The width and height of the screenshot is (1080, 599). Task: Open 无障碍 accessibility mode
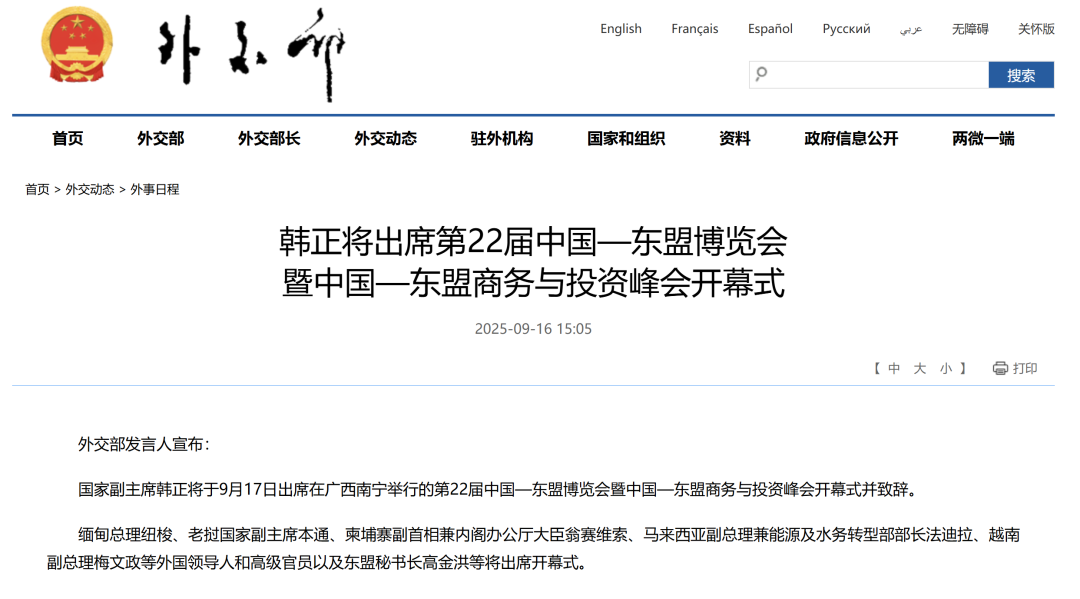[x=970, y=29]
